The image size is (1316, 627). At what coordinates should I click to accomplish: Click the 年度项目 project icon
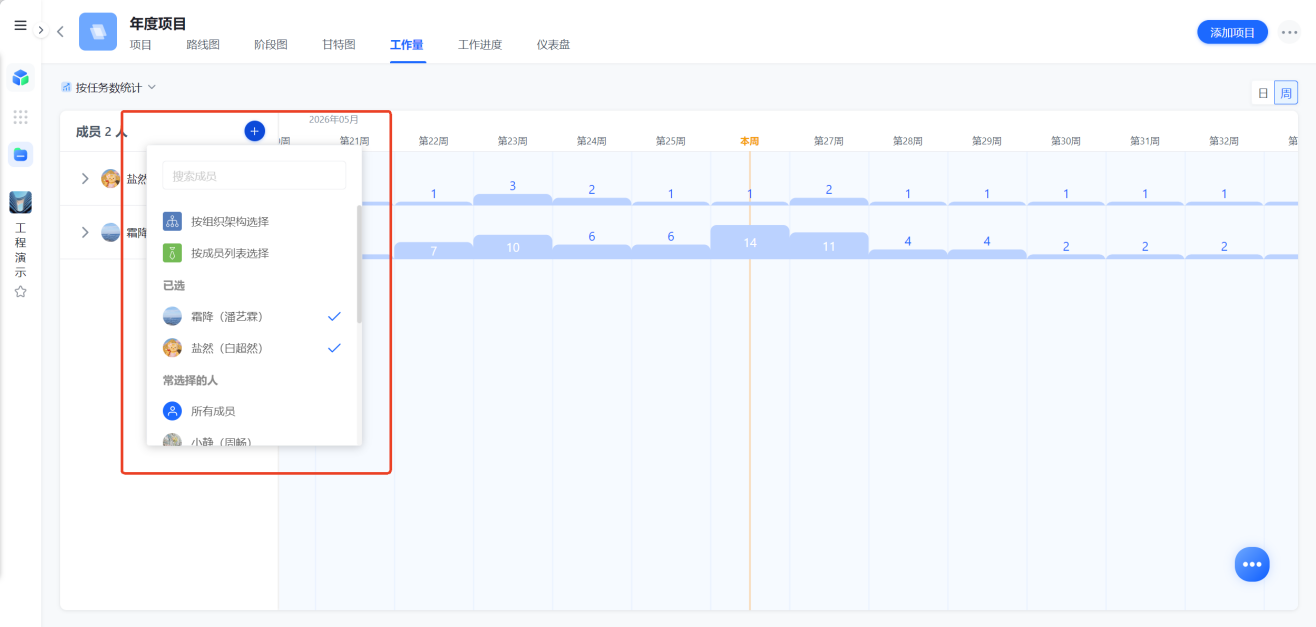(98, 31)
